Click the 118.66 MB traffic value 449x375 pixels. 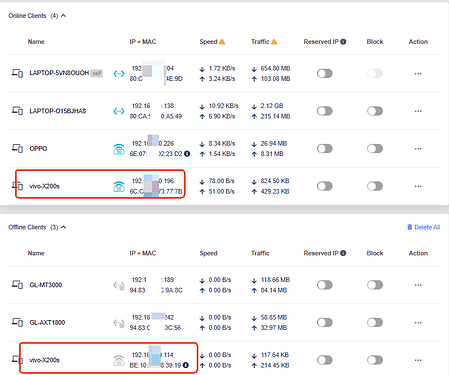coord(275,280)
